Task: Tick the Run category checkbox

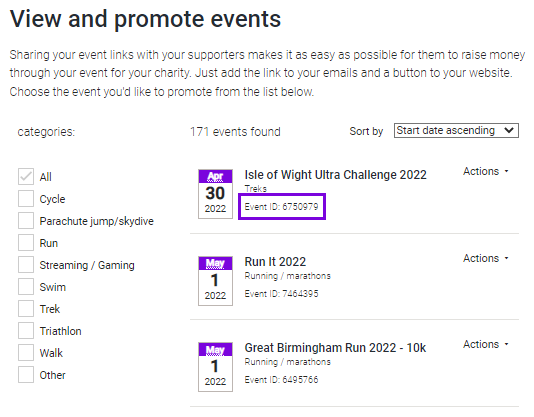Action: 26,243
